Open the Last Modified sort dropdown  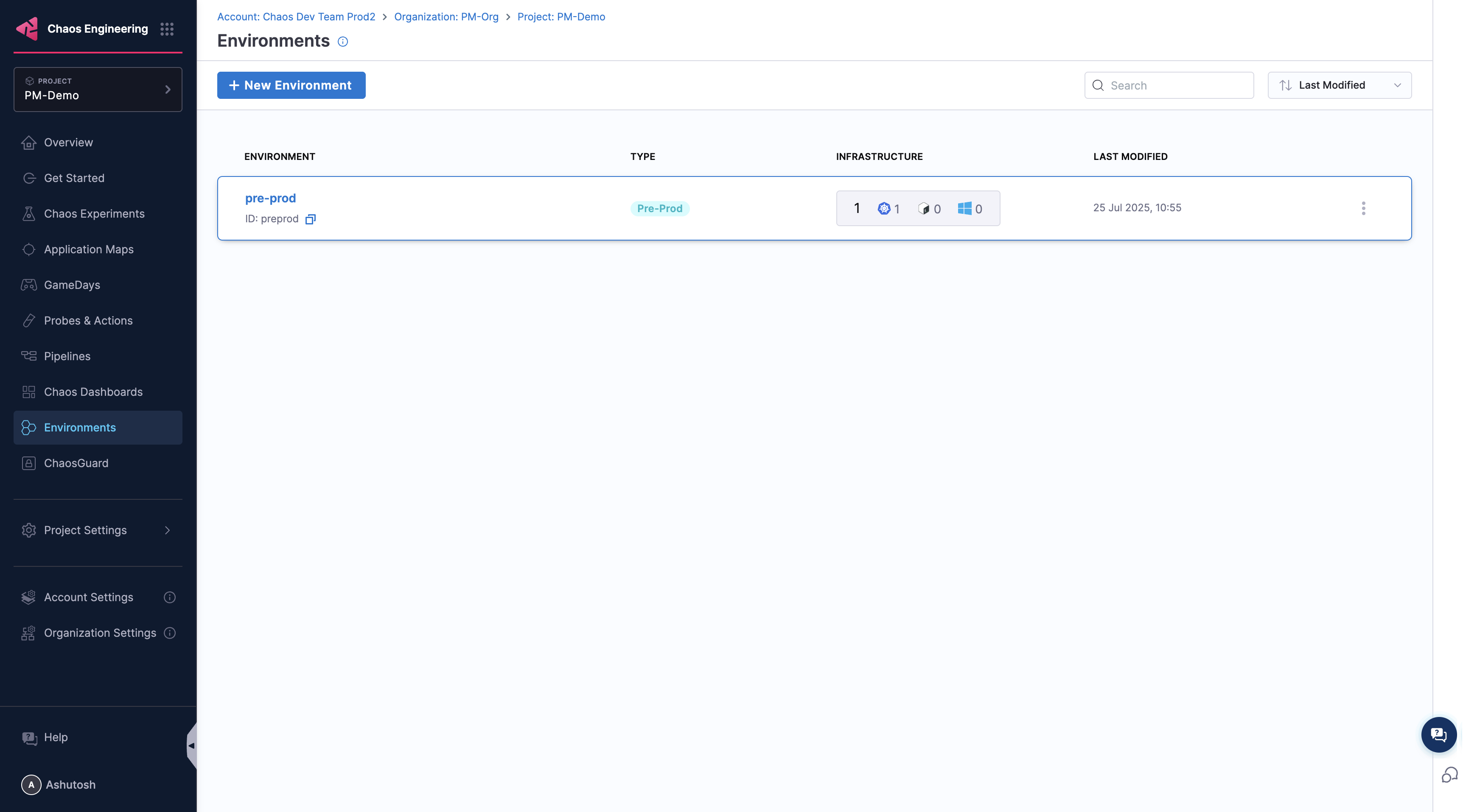1339,85
